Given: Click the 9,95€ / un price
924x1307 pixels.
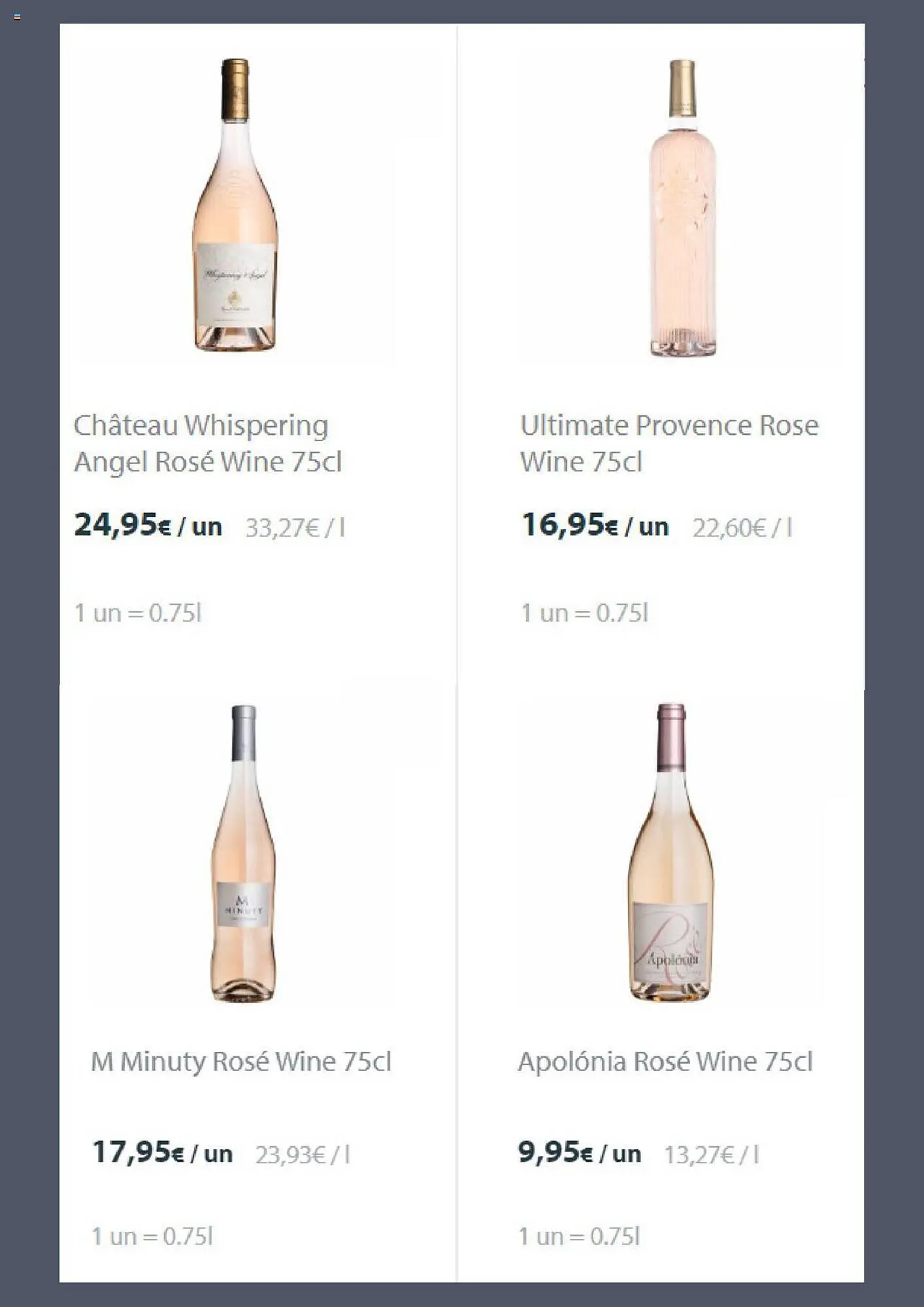Looking at the screenshot, I should click(579, 1153).
